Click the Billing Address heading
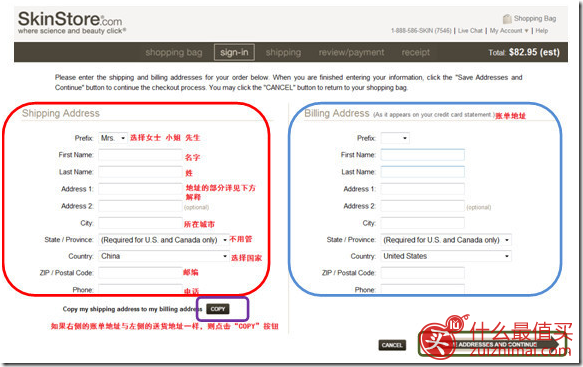The image size is (583, 367). pos(337,113)
